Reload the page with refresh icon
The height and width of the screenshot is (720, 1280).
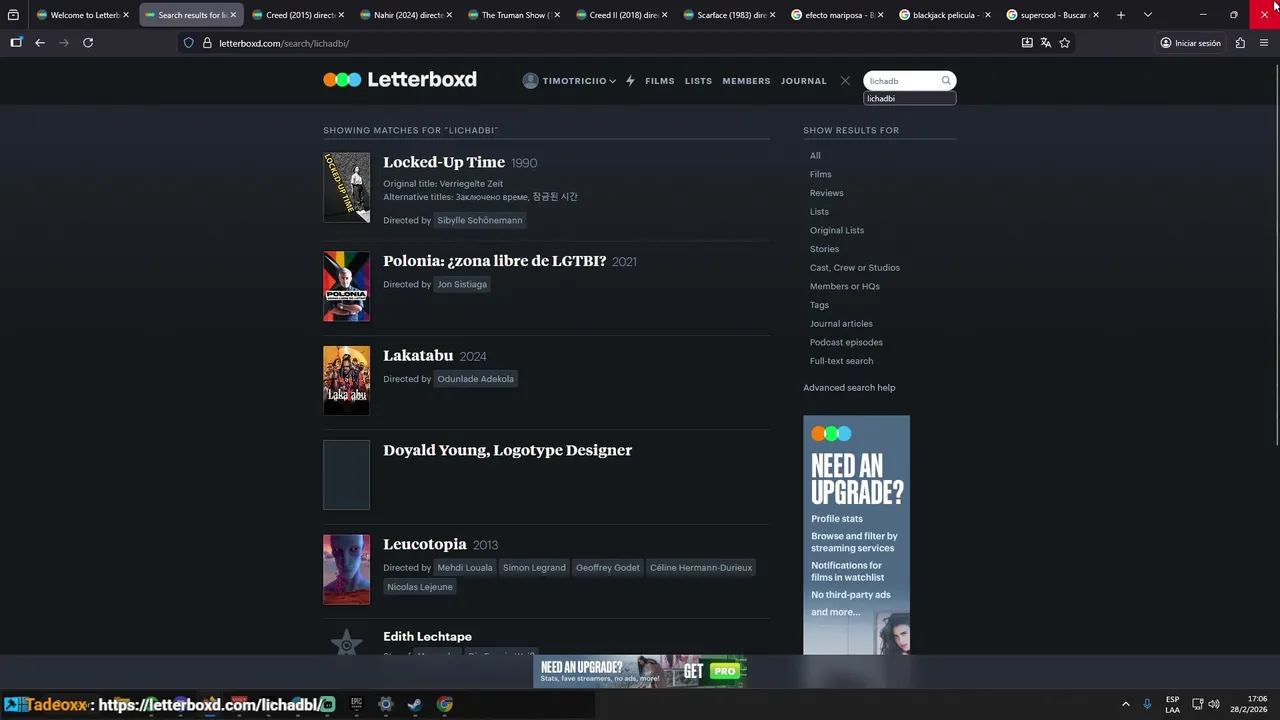coord(88,43)
